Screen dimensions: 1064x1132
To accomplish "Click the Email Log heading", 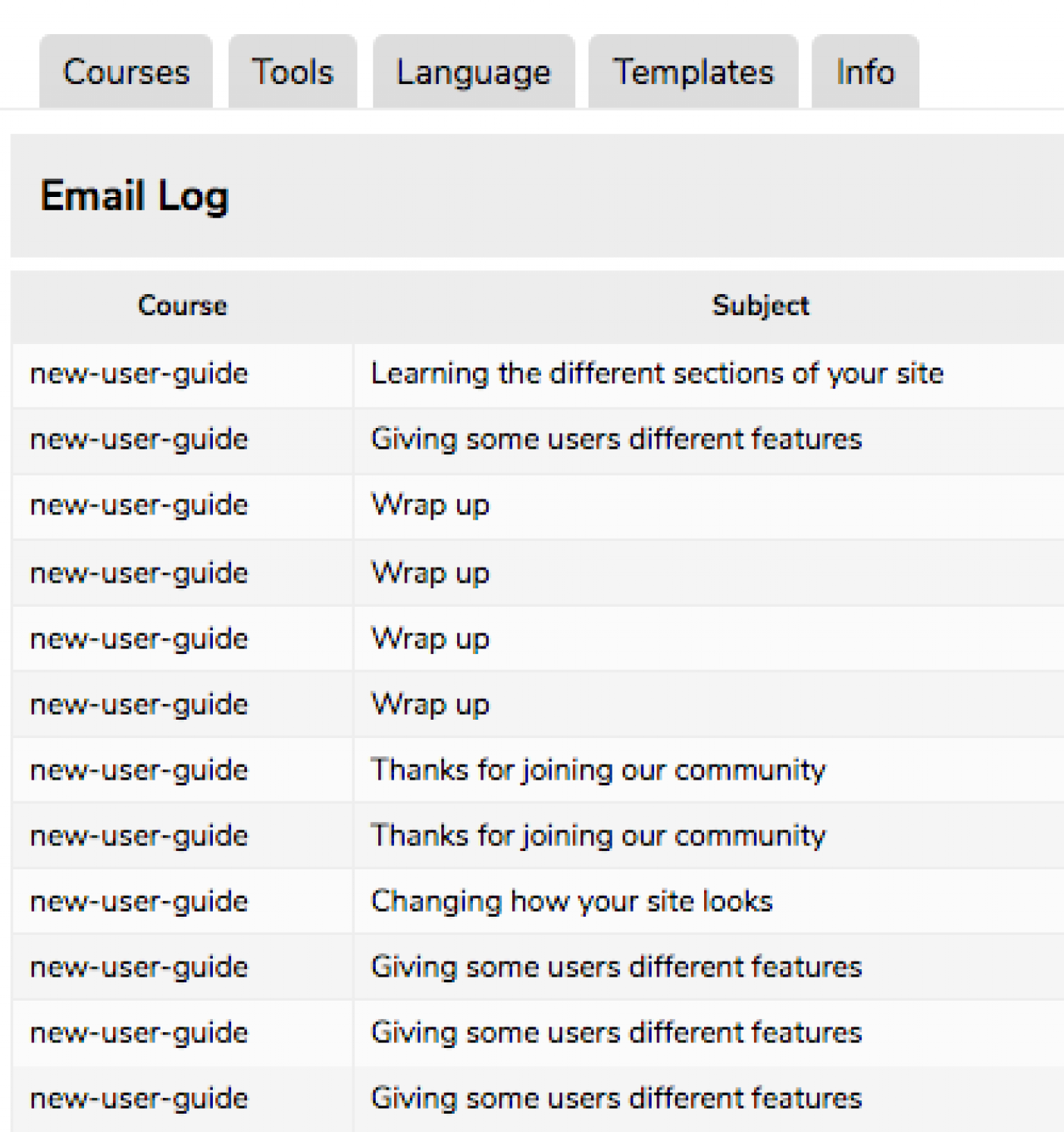I will pyautogui.click(x=135, y=196).
